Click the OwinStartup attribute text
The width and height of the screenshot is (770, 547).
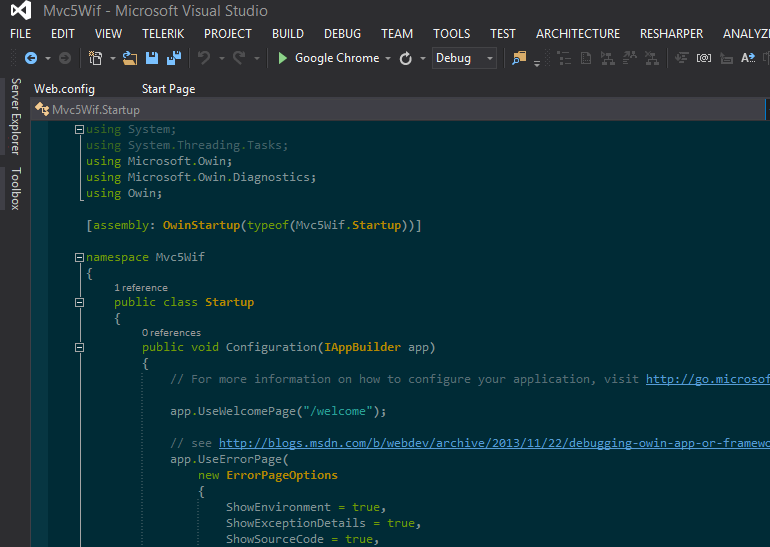pos(201,225)
